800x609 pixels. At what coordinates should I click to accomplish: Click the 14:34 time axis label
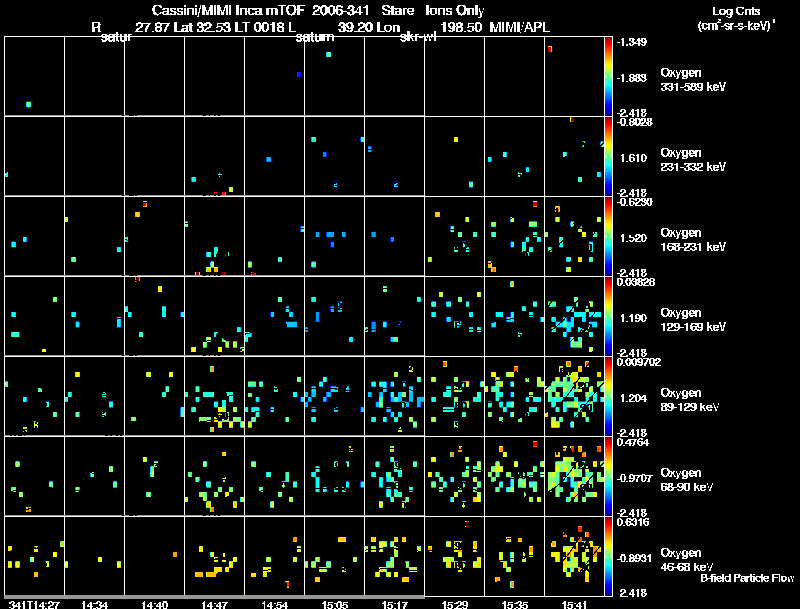pos(94,604)
